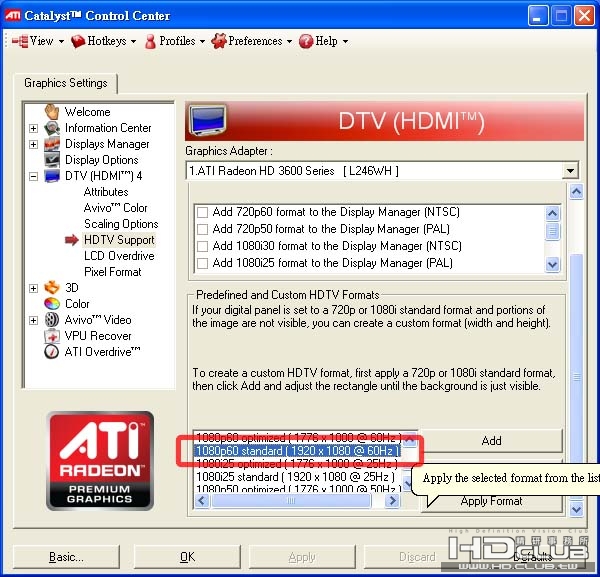Click the DTV header monitor icon
Viewport: 600px width, 577px height.
pos(208,120)
